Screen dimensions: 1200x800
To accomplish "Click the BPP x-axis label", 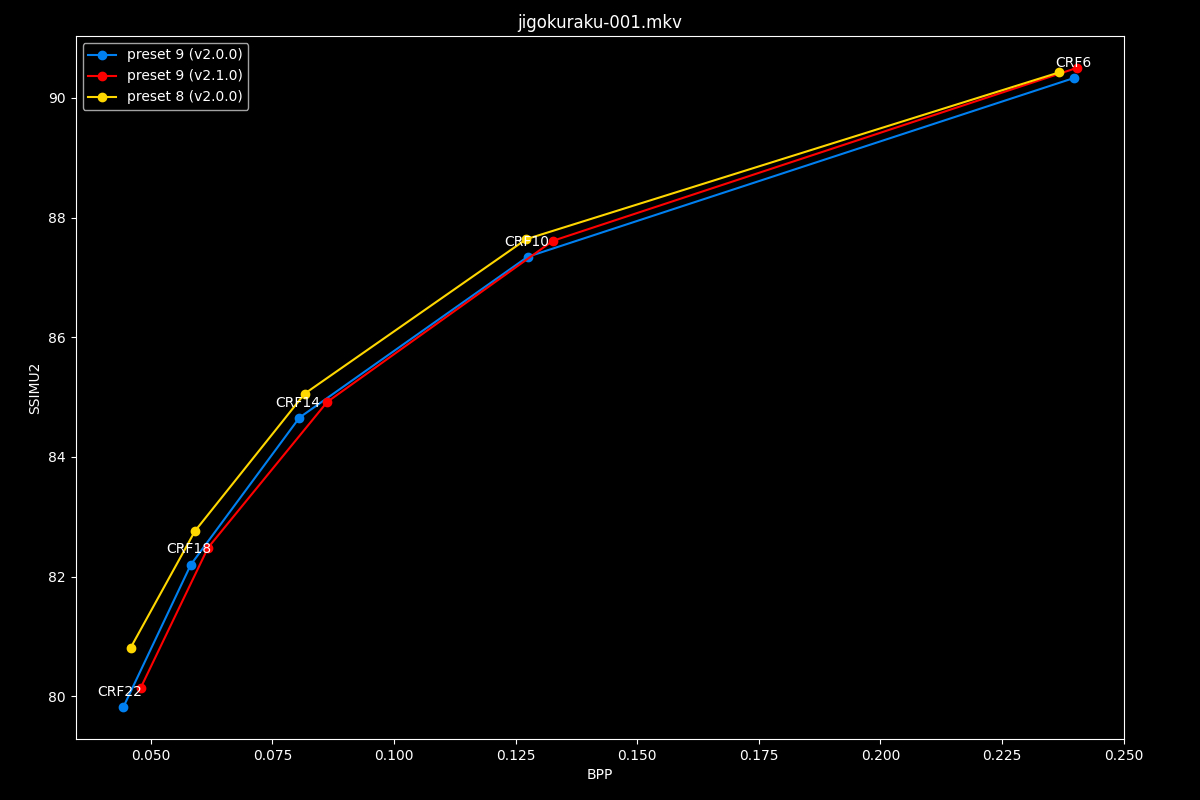I will (600, 775).
